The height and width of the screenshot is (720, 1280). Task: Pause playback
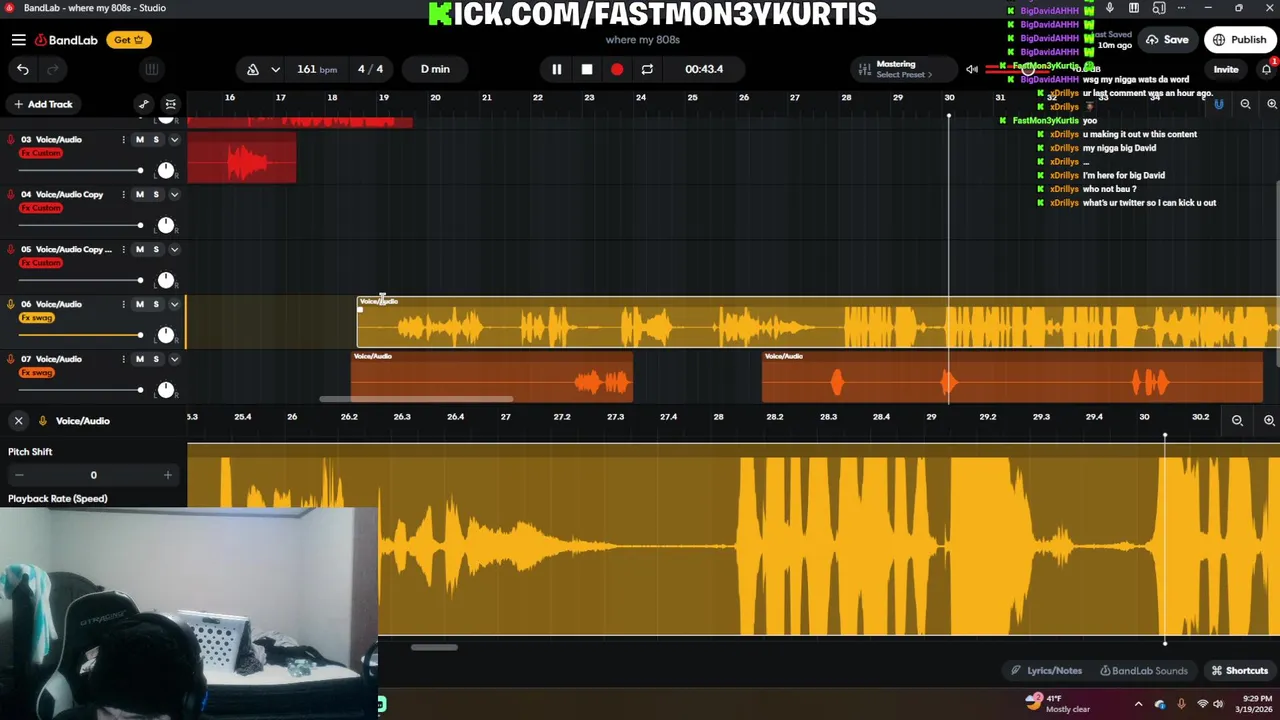tap(557, 69)
